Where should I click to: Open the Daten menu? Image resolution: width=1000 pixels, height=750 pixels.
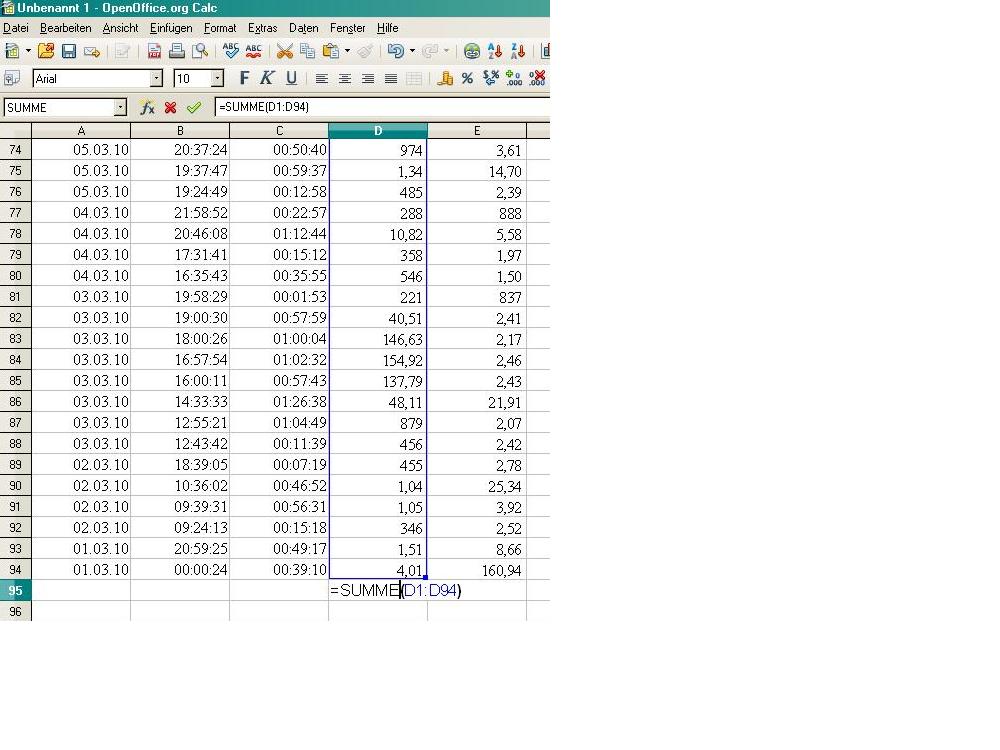303,28
